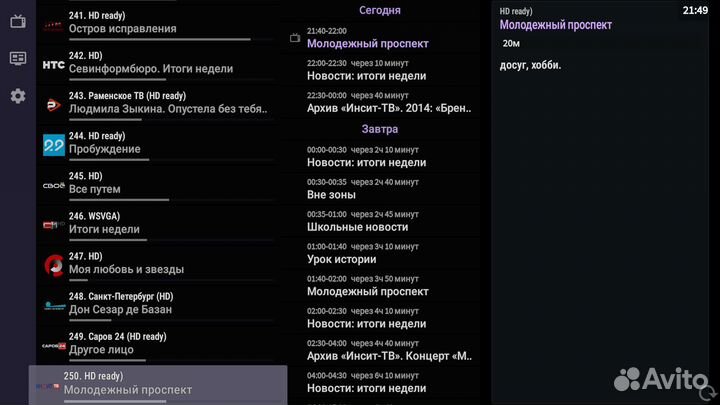Image resolution: width=720 pixels, height=405 pixels.
Task: Click the live TV icon beside 21:40-22:00
Action: tap(295, 38)
